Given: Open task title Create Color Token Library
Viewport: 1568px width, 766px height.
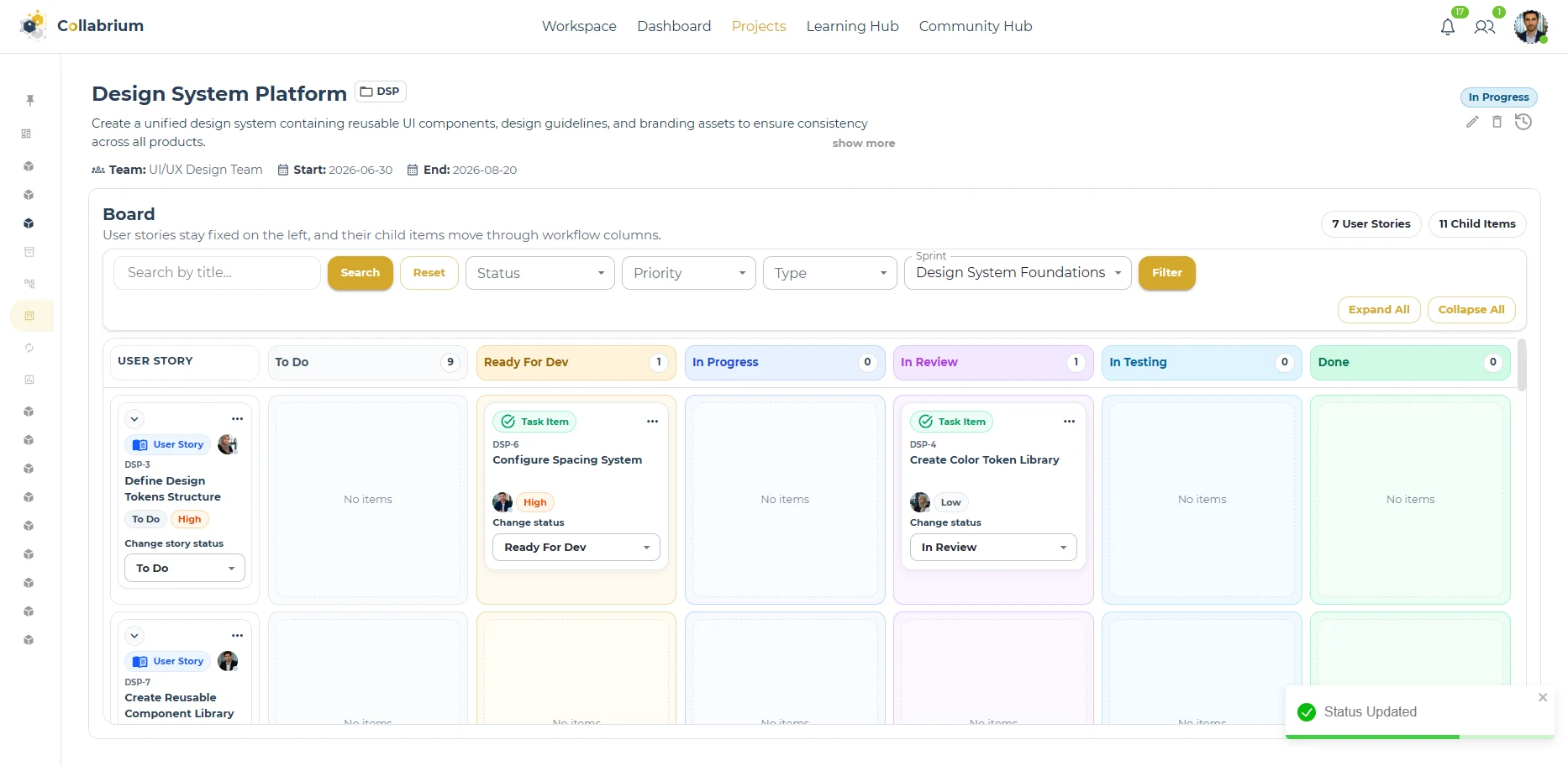Looking at the screenshot, I should coord(985,460).
